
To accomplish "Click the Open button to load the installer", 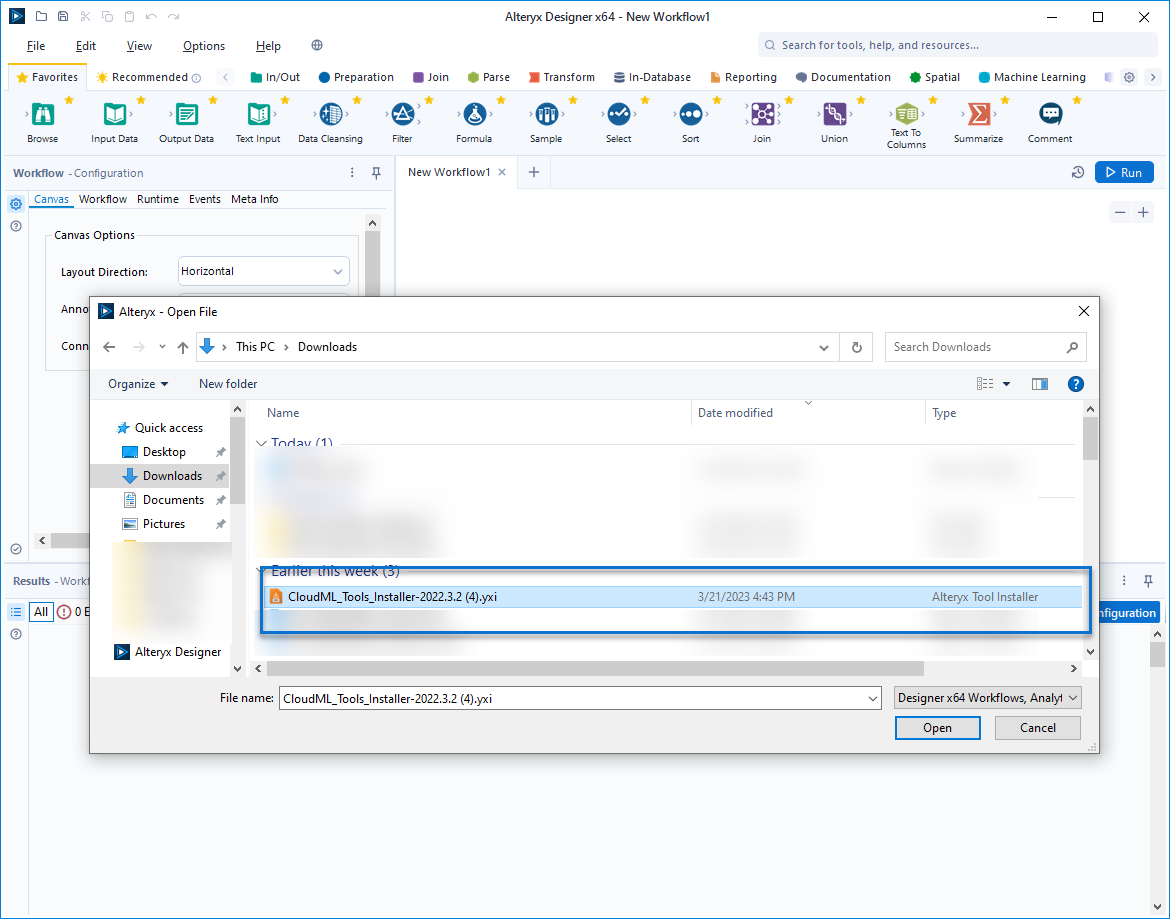I will point(937,728).
